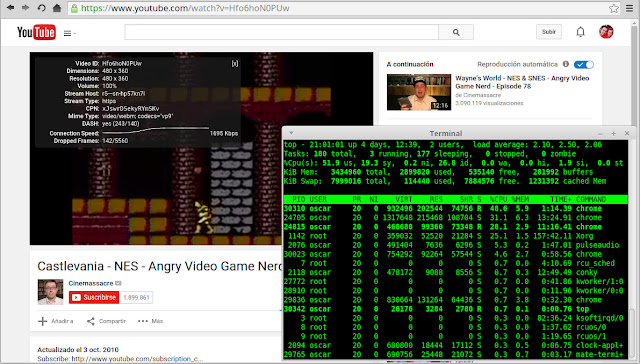
Task: Click Xorg process row in top
Action: [x=456, y=236]
